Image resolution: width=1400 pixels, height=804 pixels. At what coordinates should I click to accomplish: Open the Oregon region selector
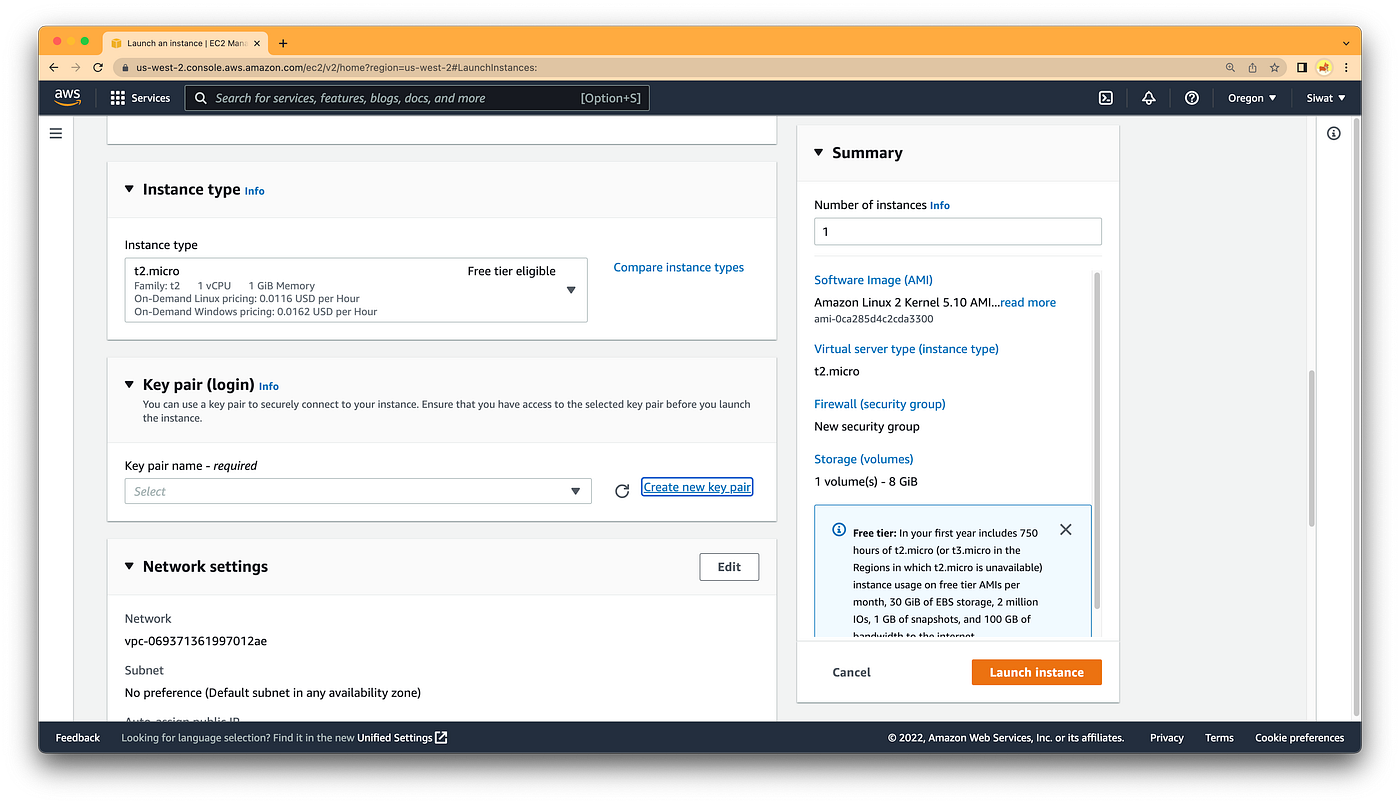(1252, 98)
